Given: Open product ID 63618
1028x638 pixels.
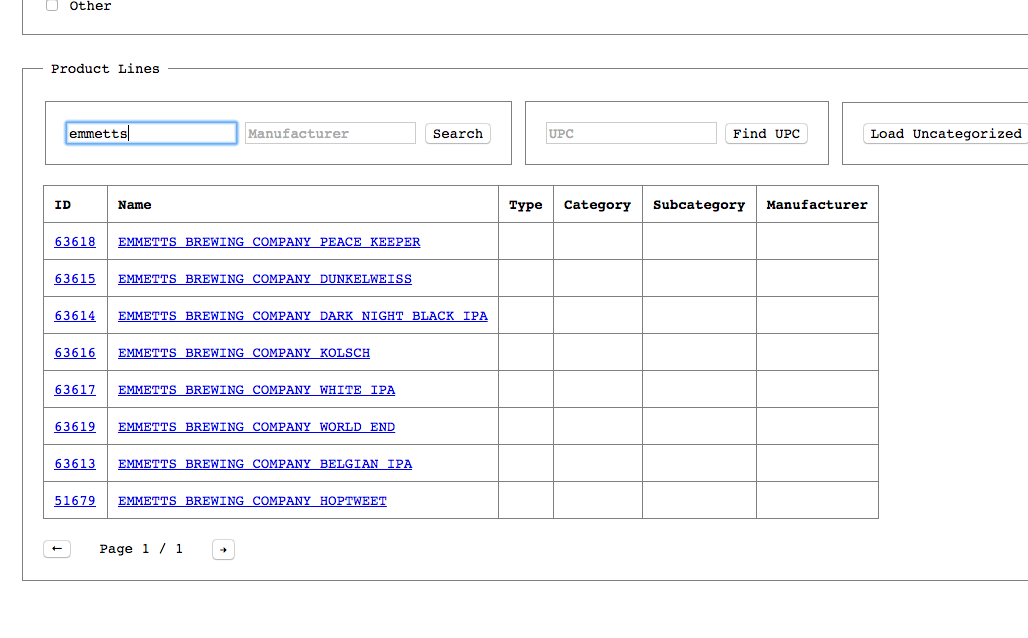Looking at the screenshot, I should tap(75, 242).
